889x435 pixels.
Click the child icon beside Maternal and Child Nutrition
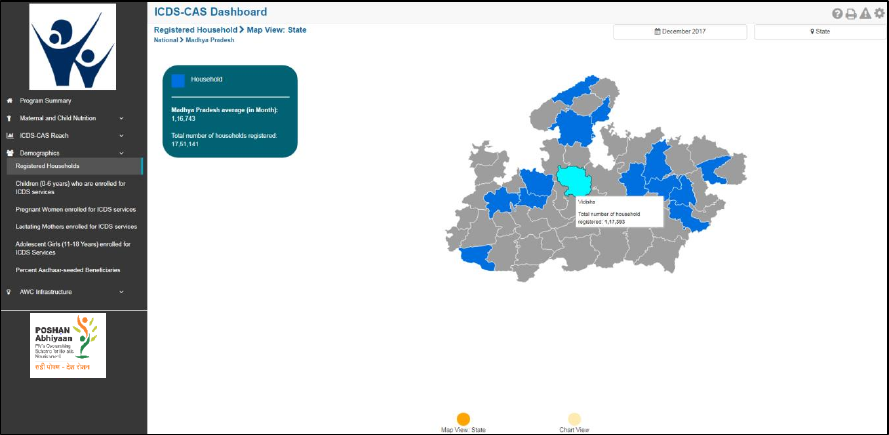[9, 119]
